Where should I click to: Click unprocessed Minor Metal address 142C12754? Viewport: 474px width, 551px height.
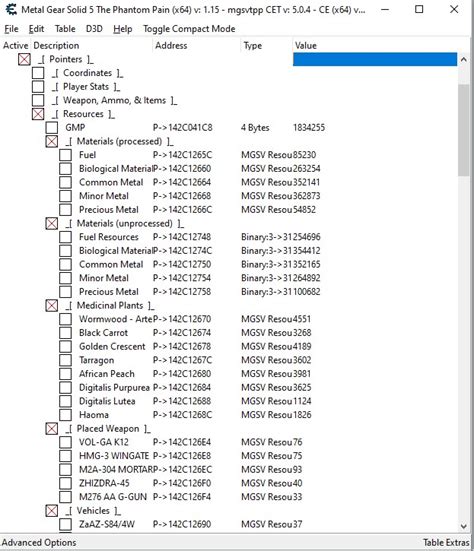click(x=182, y=278)
